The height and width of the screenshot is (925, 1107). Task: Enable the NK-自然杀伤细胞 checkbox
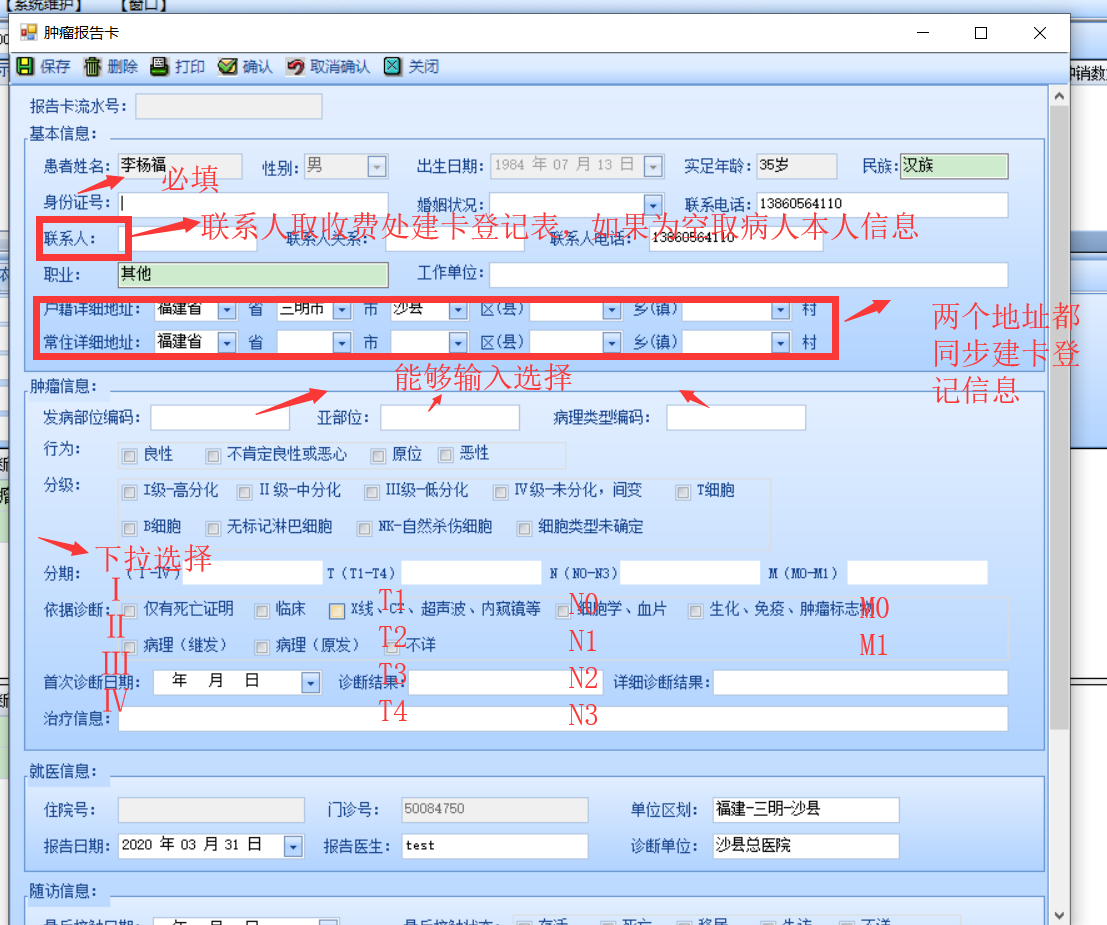pos(364,528)
